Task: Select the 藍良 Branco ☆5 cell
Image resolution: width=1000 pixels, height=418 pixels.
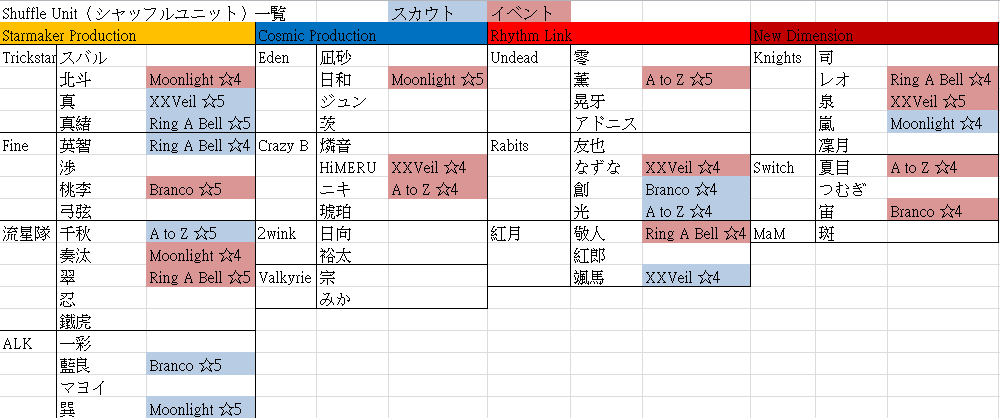Action: [200, 366]
